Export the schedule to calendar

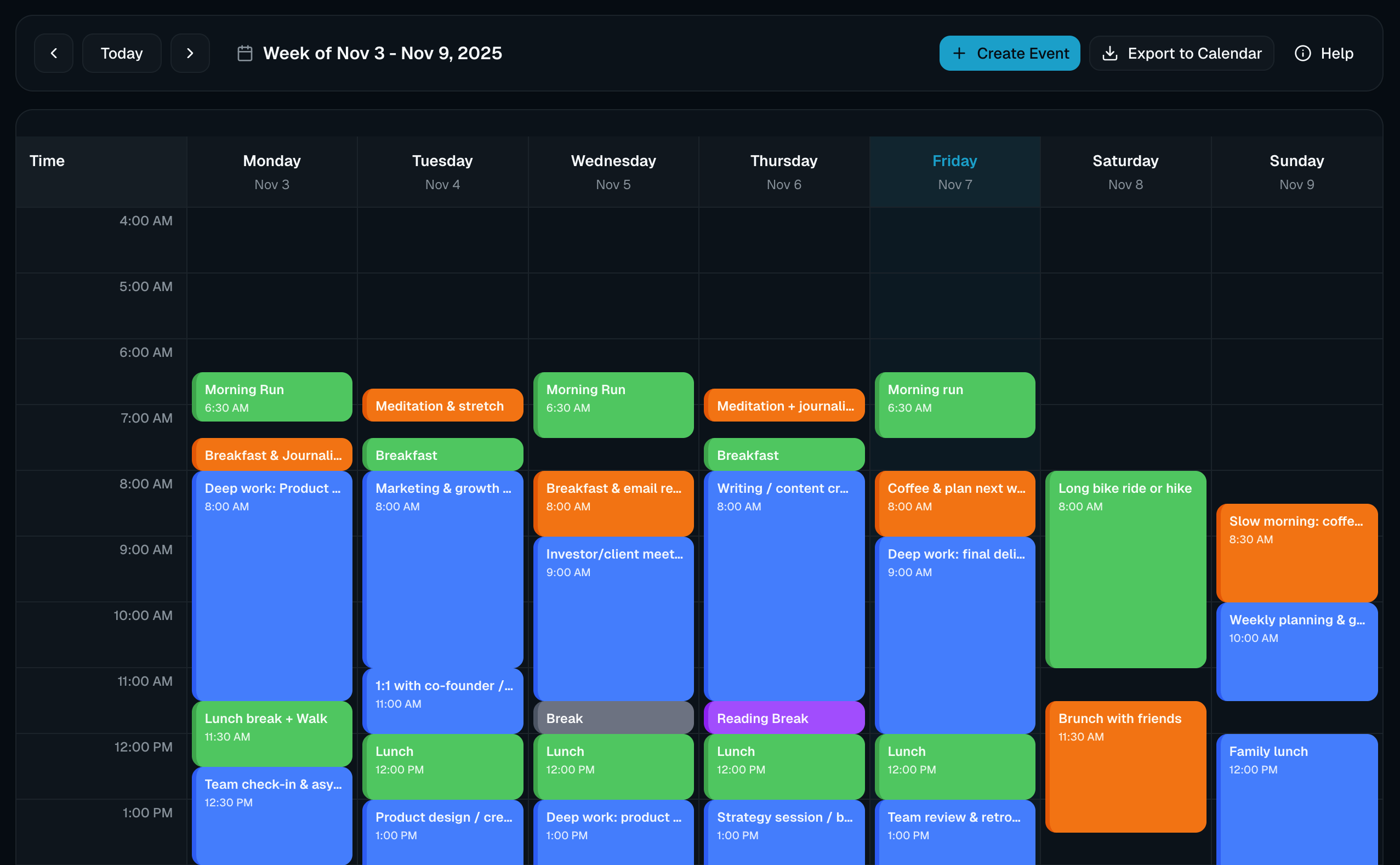click(1181, 53)
